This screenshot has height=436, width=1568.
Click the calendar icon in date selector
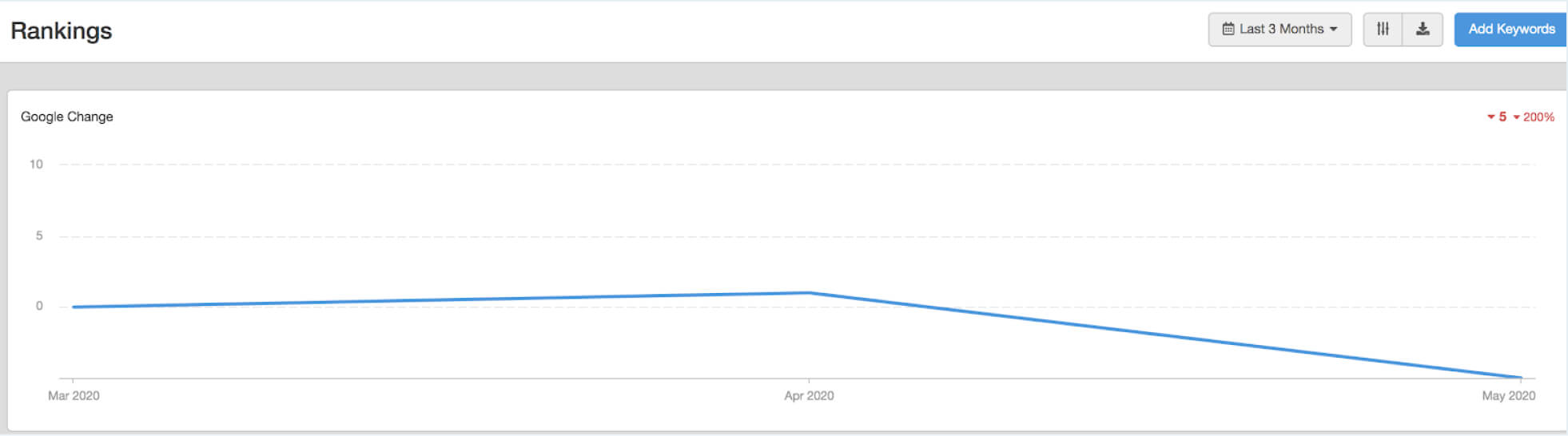[x=1228, y=30]
